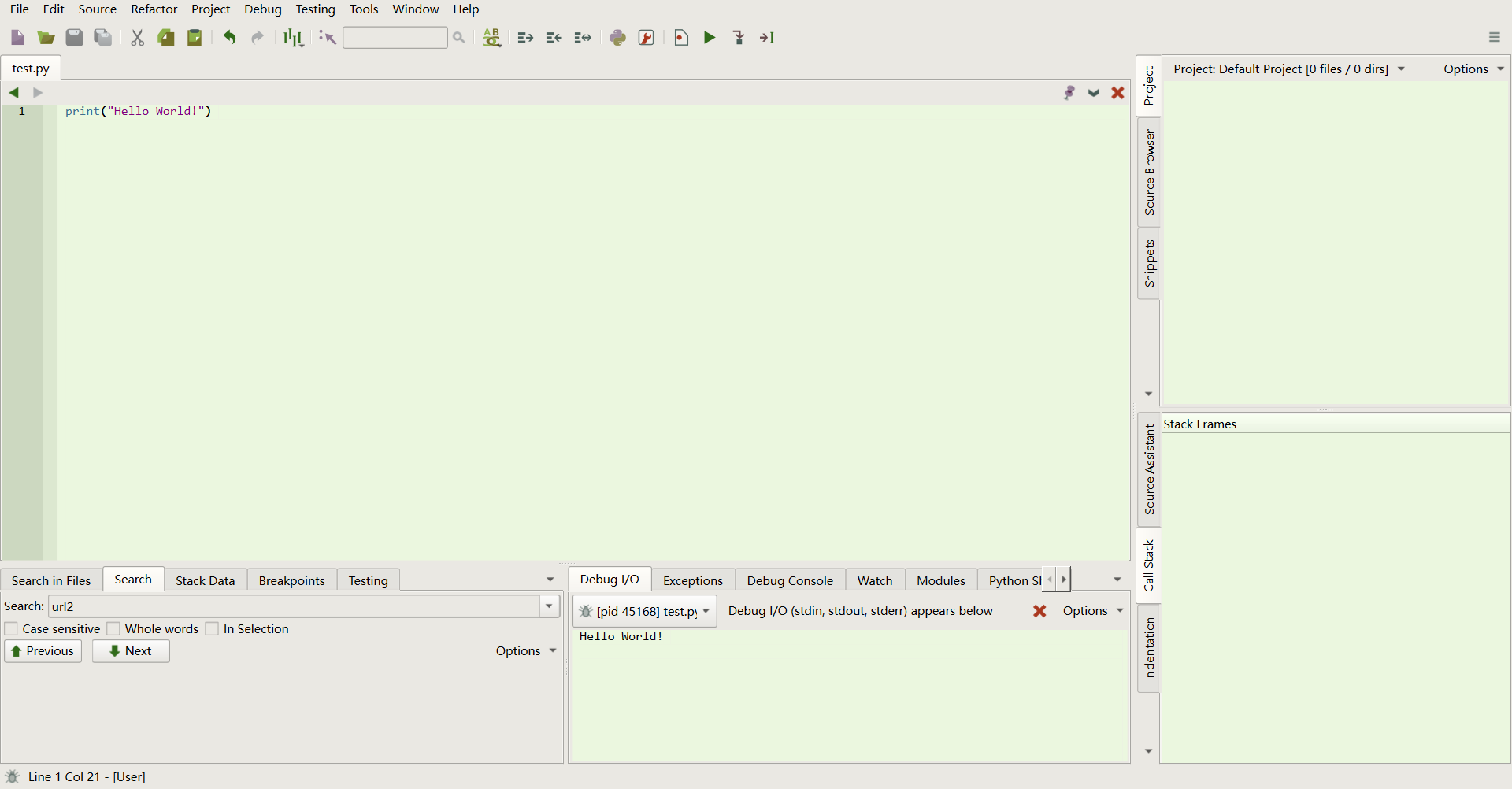Click the pin icon in editor header

[x=1069, y=93]
